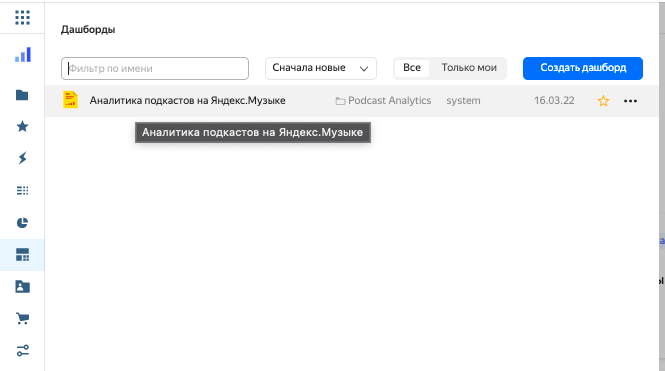The width and height of the screenshot is (665, 371).
Task: Open Marketplace cart icon in sidebar
Action: pyautogui.click(x=22, y=318)
